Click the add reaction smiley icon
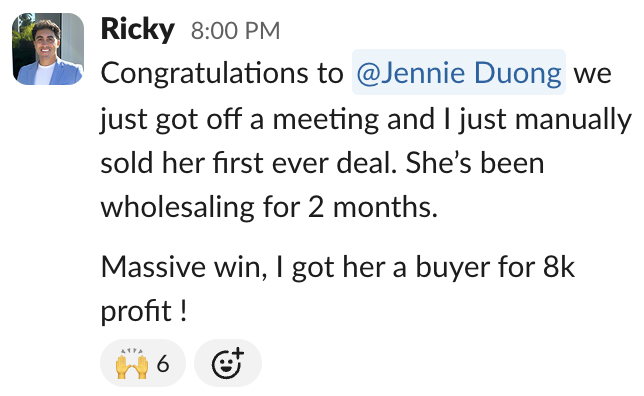Image resolution: width=644 pixels, height=396 pixels. (228, 363)
